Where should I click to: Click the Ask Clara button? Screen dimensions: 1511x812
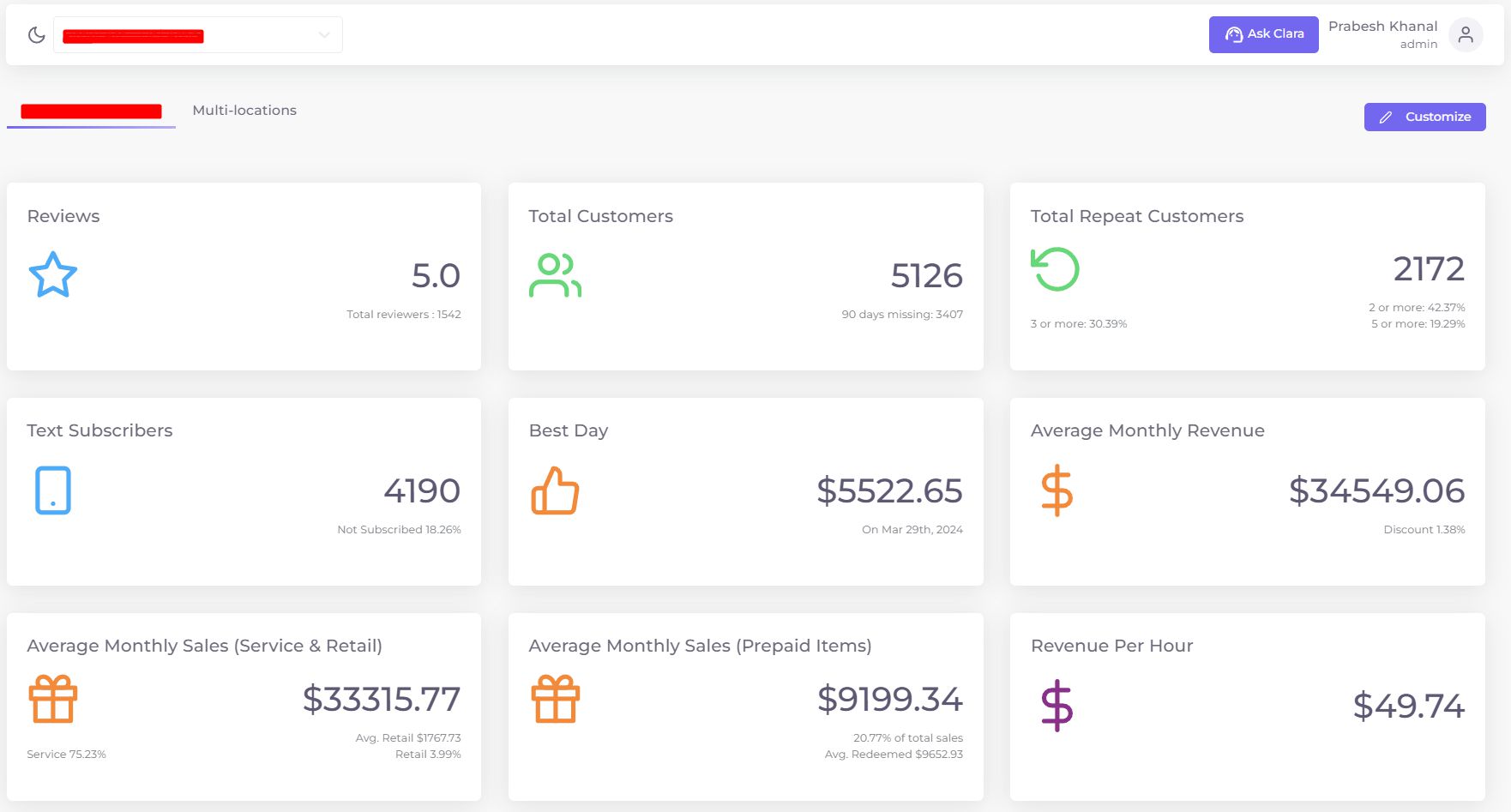(1263, 34)
